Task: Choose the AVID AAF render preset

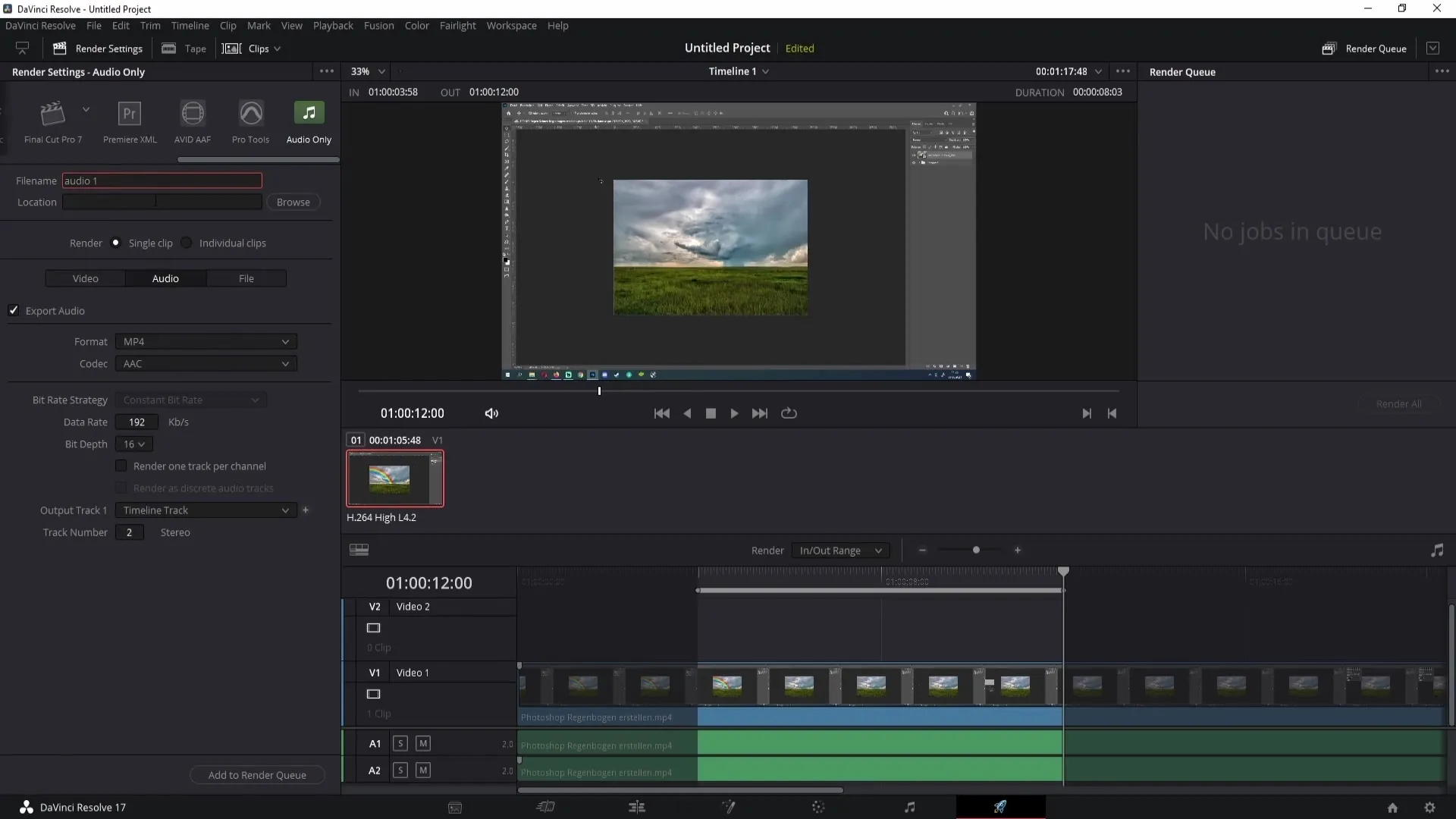Action: pyautogui.click(x=193, y=121)
